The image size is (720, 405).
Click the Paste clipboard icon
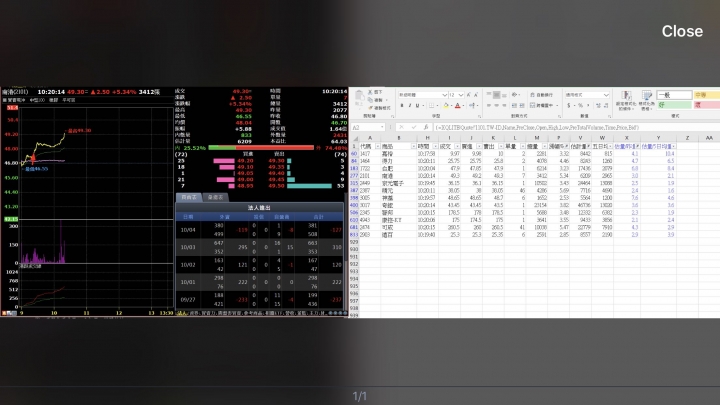[359, 98]
